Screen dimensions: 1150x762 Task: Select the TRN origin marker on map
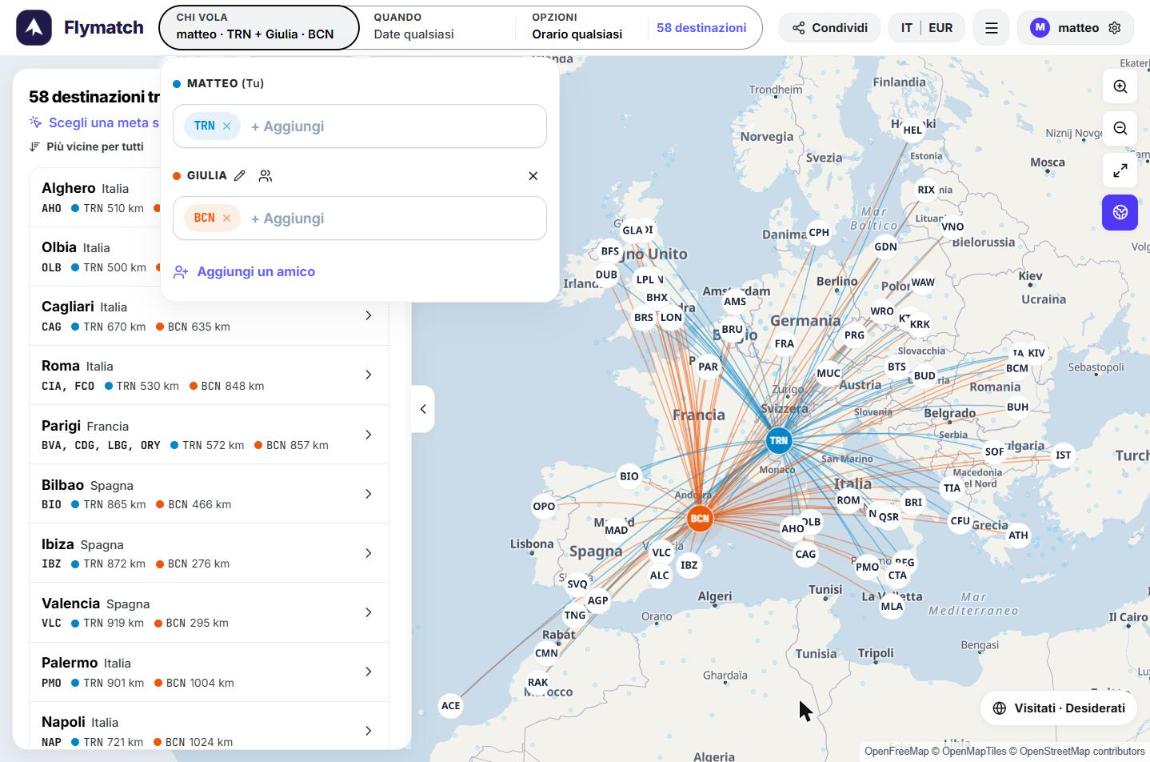point(778,441)
